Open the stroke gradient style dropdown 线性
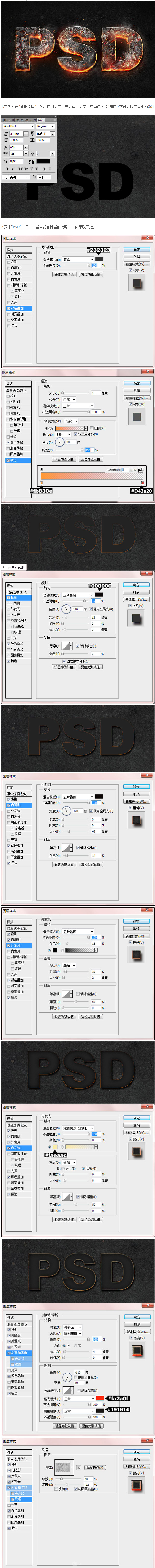Screen dimensions: 155x1568 [63, 435]
